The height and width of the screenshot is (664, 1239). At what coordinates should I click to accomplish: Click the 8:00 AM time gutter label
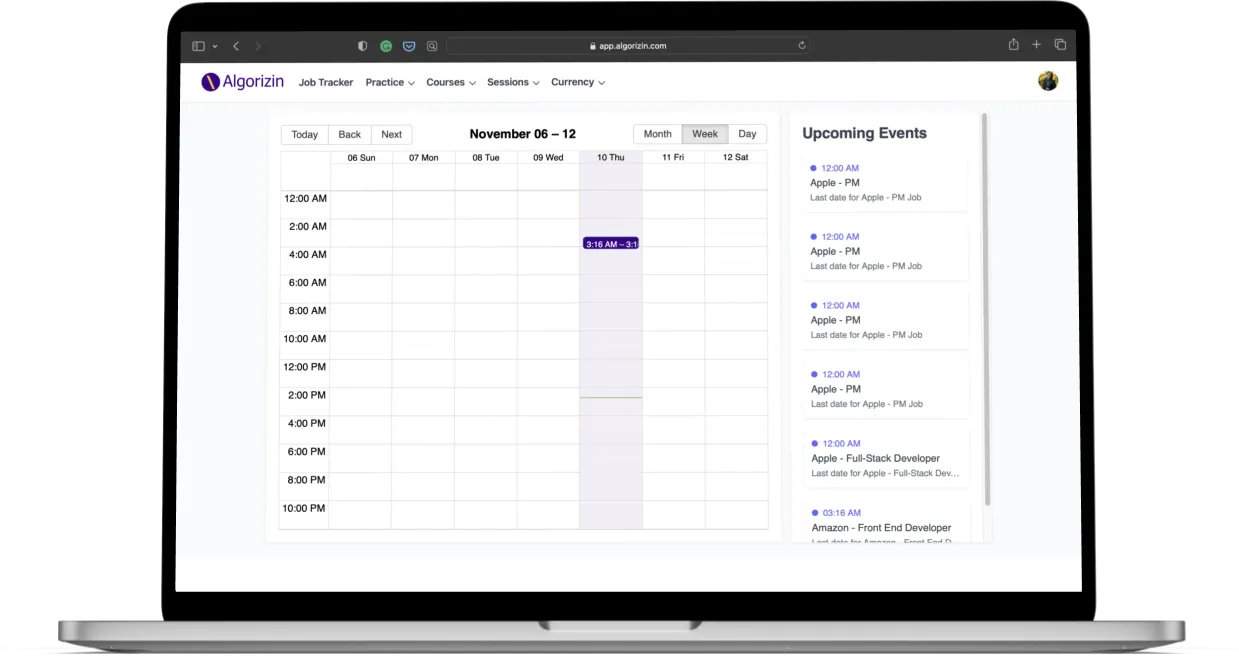[307, 311]
